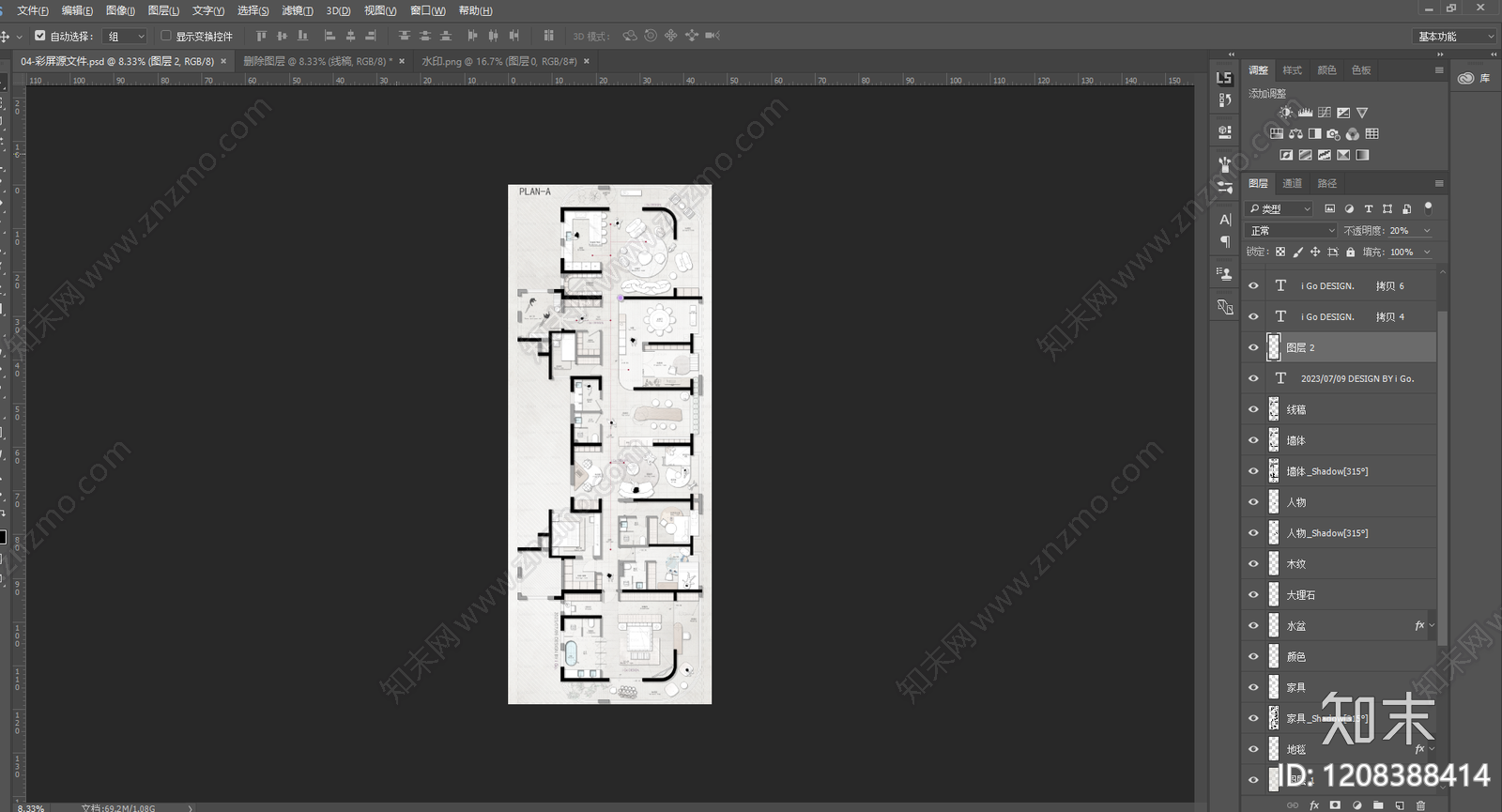Image resolution: width=1502 pixels, height=812 pixels.
Task: Toggle the 自动选择 checkbox
Action: (39, 36)
